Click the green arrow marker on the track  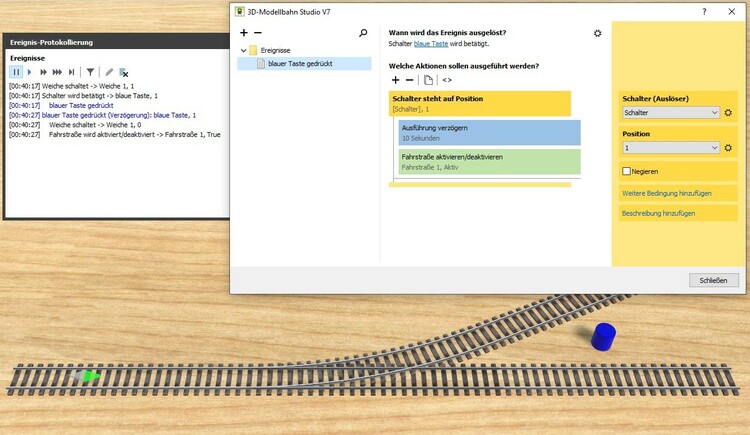click(90, 376)
